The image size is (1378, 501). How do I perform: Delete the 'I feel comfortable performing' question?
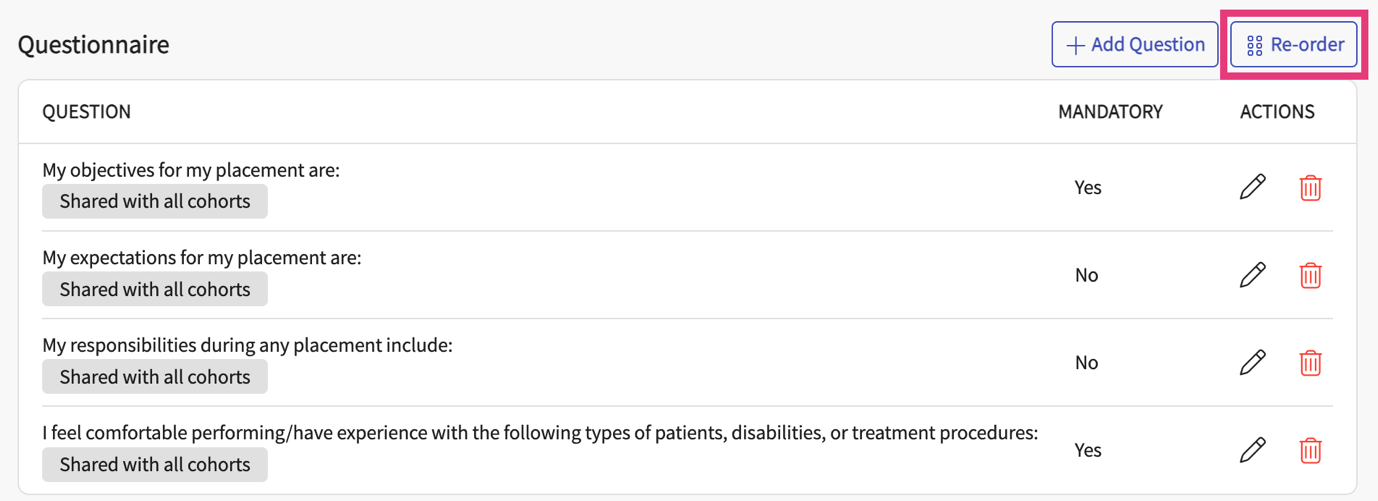(x=1310, y=450)
